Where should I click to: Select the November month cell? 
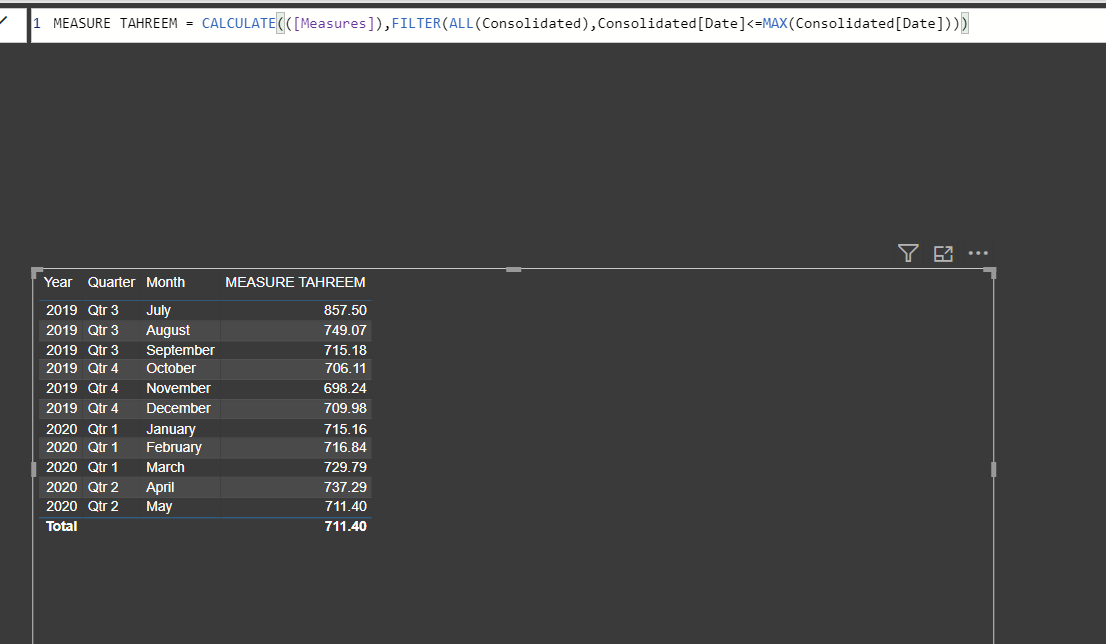pyautogui.click(x=178, y=388)
